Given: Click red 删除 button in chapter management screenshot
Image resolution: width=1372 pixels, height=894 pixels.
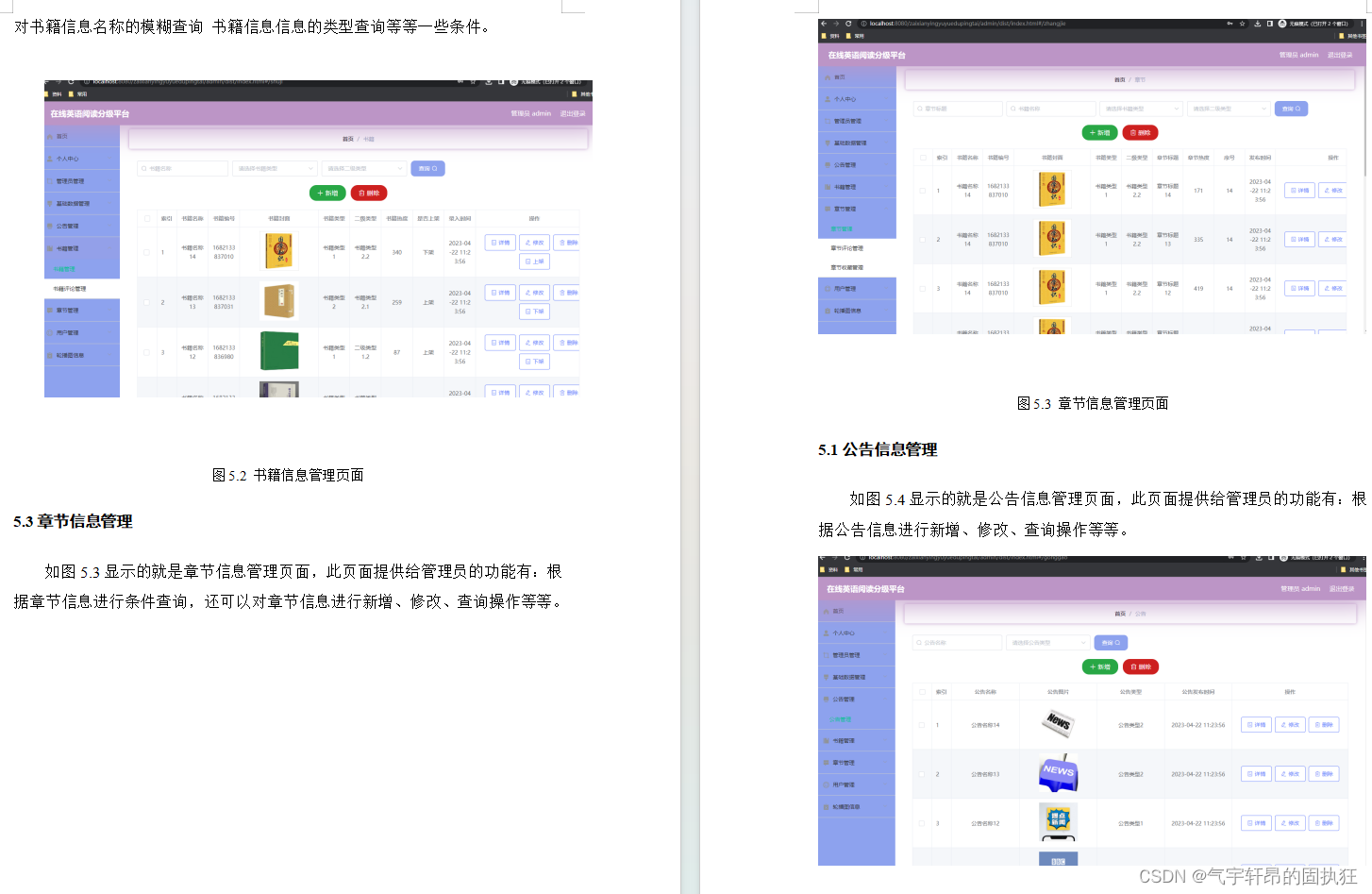Looking at the screenshot, I should point(1140,133).
